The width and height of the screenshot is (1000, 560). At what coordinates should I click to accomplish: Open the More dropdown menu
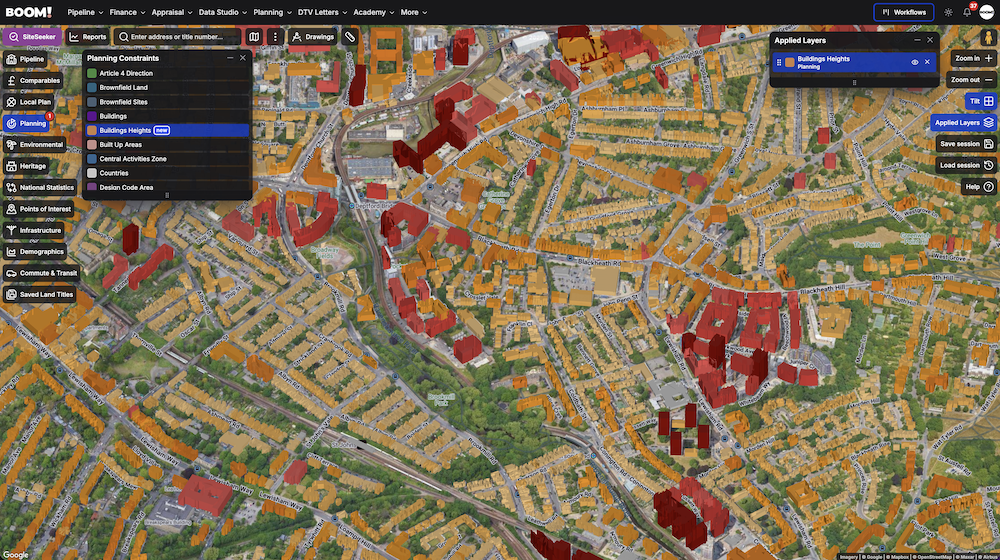point(414,12)
